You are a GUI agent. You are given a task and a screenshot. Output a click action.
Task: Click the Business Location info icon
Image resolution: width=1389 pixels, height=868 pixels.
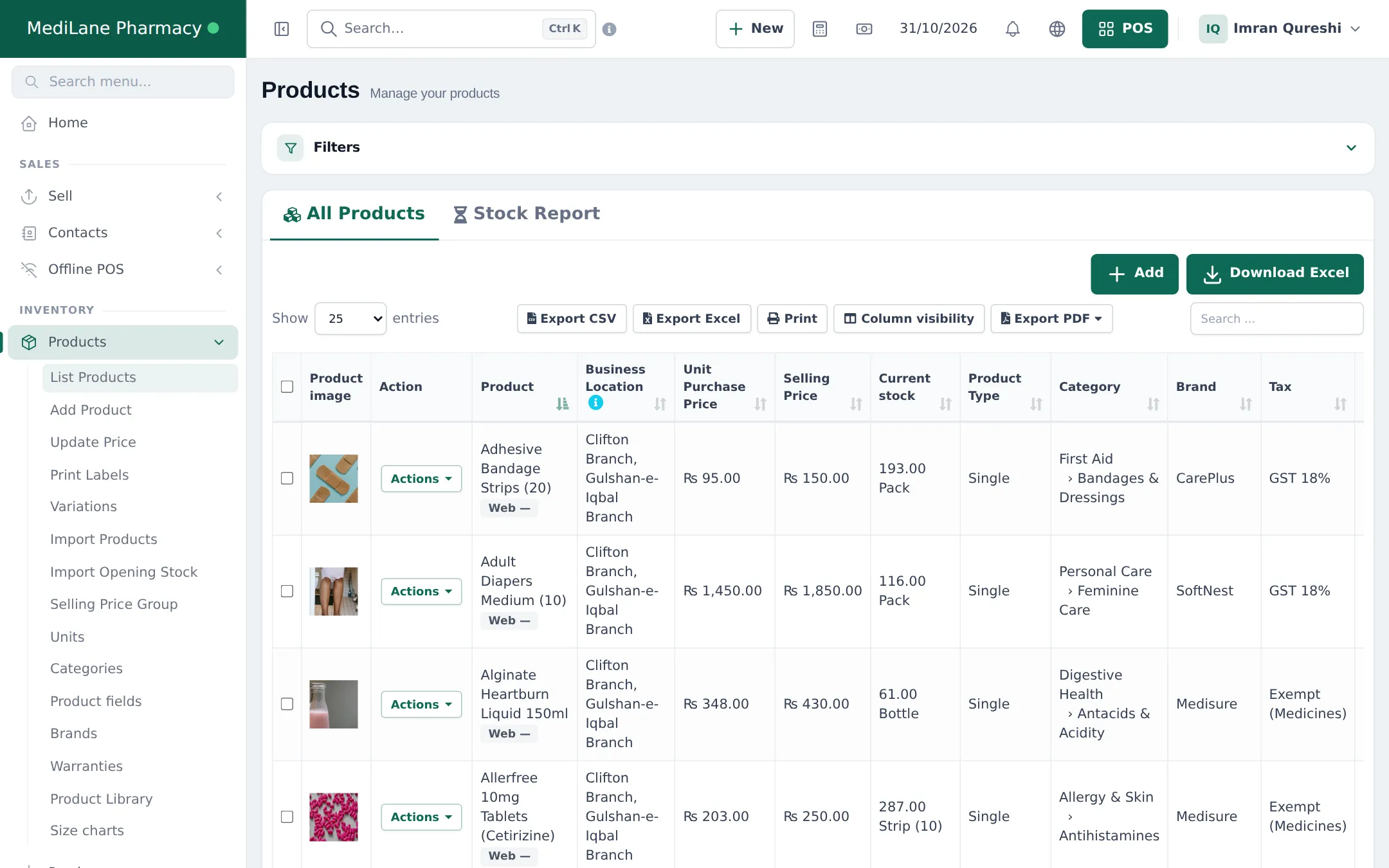tap(595, 402)
